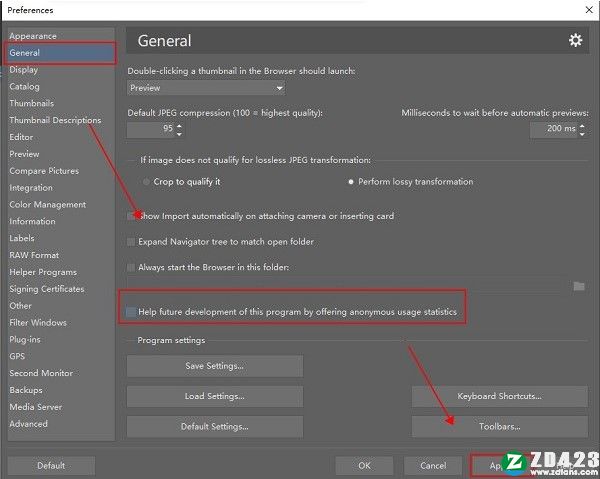This screenshot has width=600, height=479.
Task: Open Color Management preferences
Action: 48,205
